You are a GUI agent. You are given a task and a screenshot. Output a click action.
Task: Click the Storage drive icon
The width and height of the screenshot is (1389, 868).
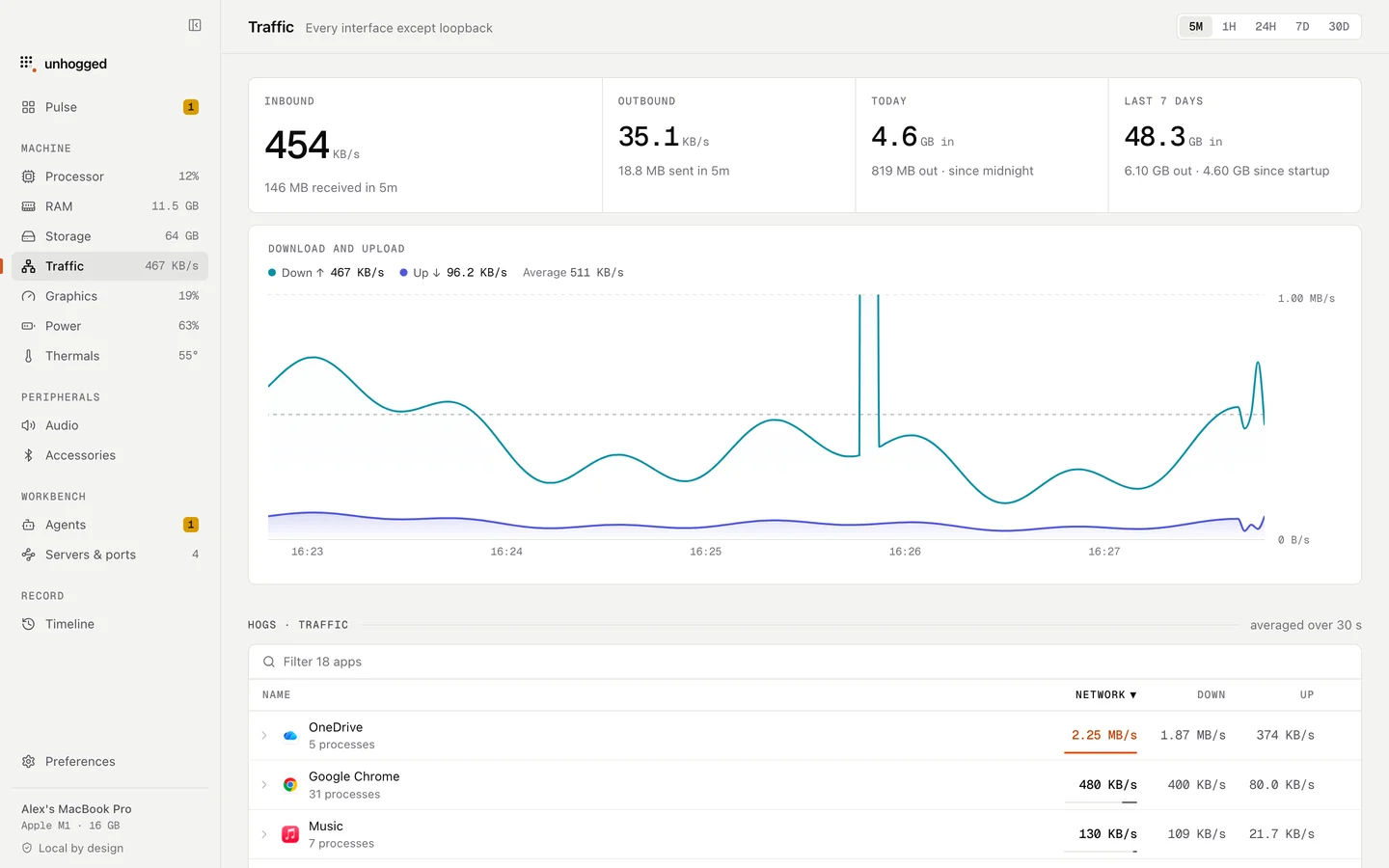click(x=28, y=236)
